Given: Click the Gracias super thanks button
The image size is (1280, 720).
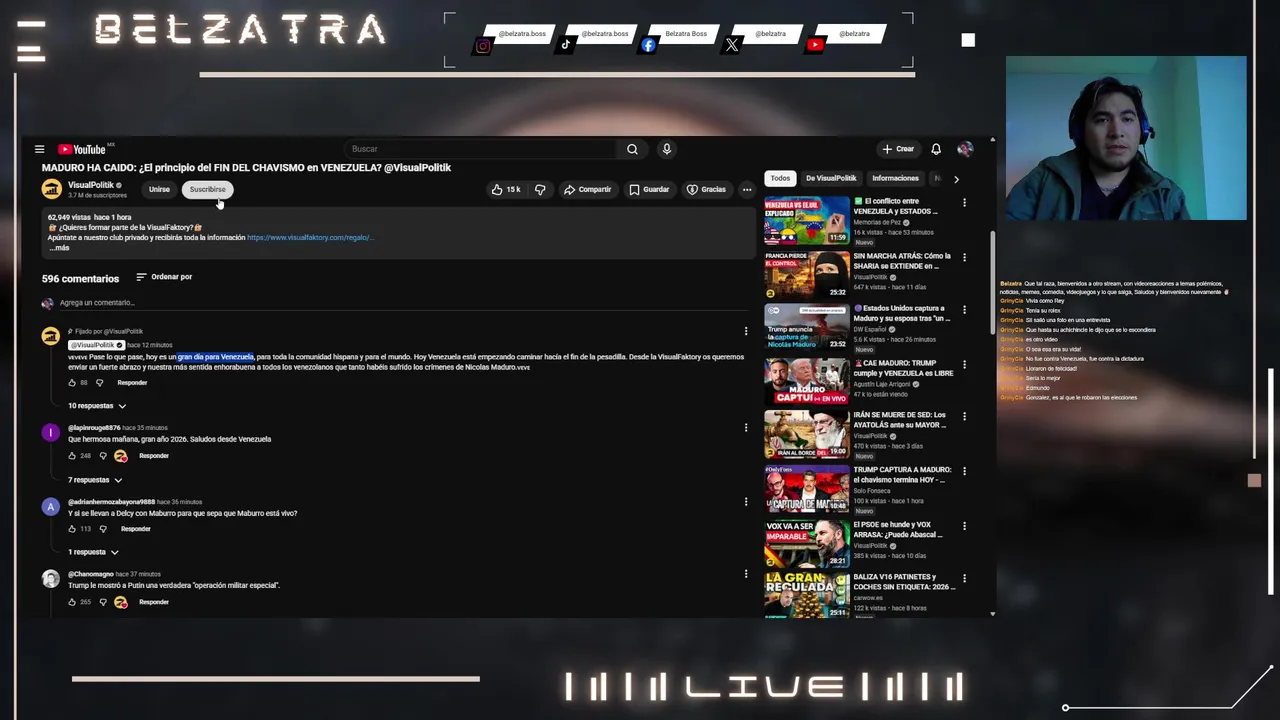Looking at the screenshot, I should click(x=706, y=189).
